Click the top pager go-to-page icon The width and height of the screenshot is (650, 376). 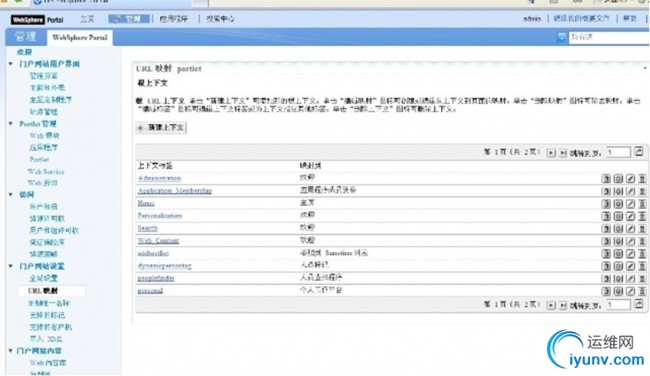point(639,152)
